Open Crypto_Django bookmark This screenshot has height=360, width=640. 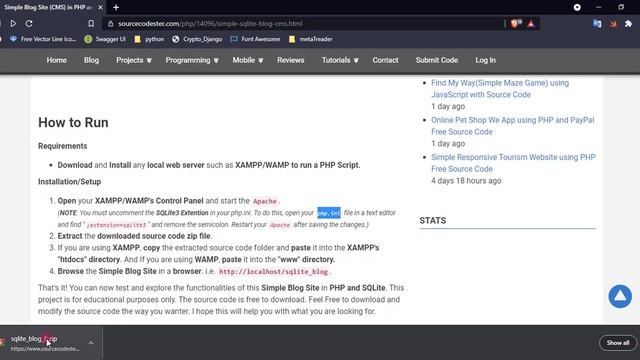click(197, 39)
